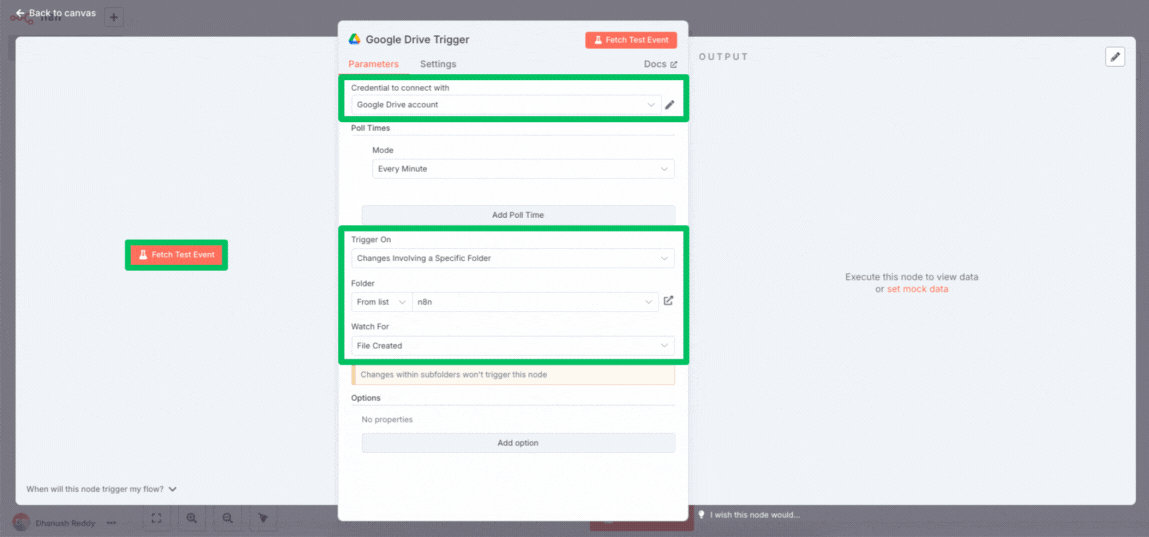The width and height of the screenshot is (1149, 537).
Task: Click the fit to view icon
Action: [x=156, y=518]
